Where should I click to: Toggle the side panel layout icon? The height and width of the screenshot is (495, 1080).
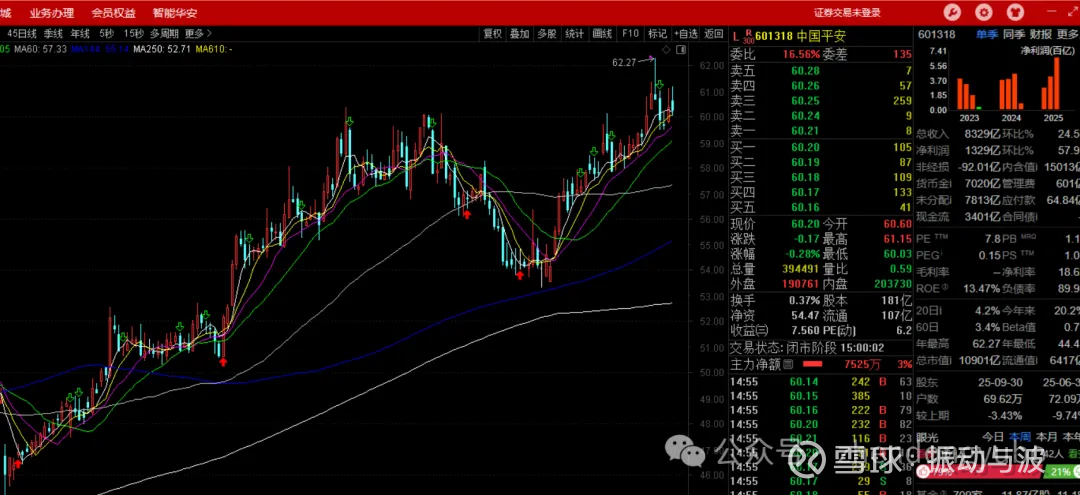point(681,50)
